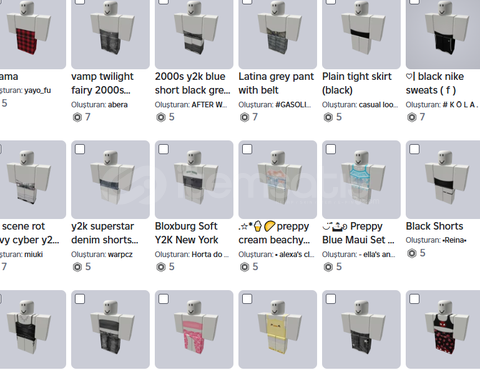The image size is (480, 370).
Task: Tick checkbox on yellow outfit item
Action: pyautogui.click(x=247, y=299)
